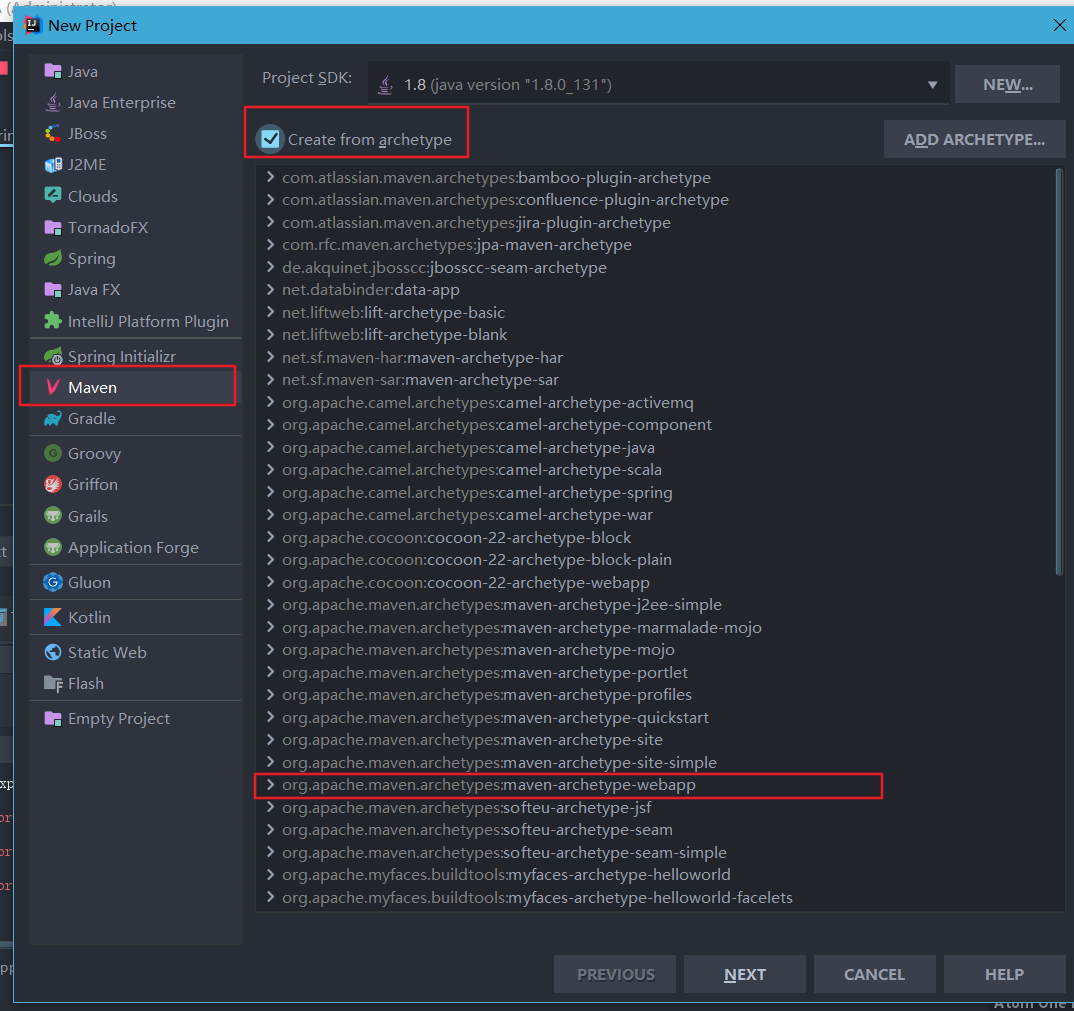Viewport: 1074px width, 1011px height.
Task: Click the Kotlin icon
Action: 53,617
